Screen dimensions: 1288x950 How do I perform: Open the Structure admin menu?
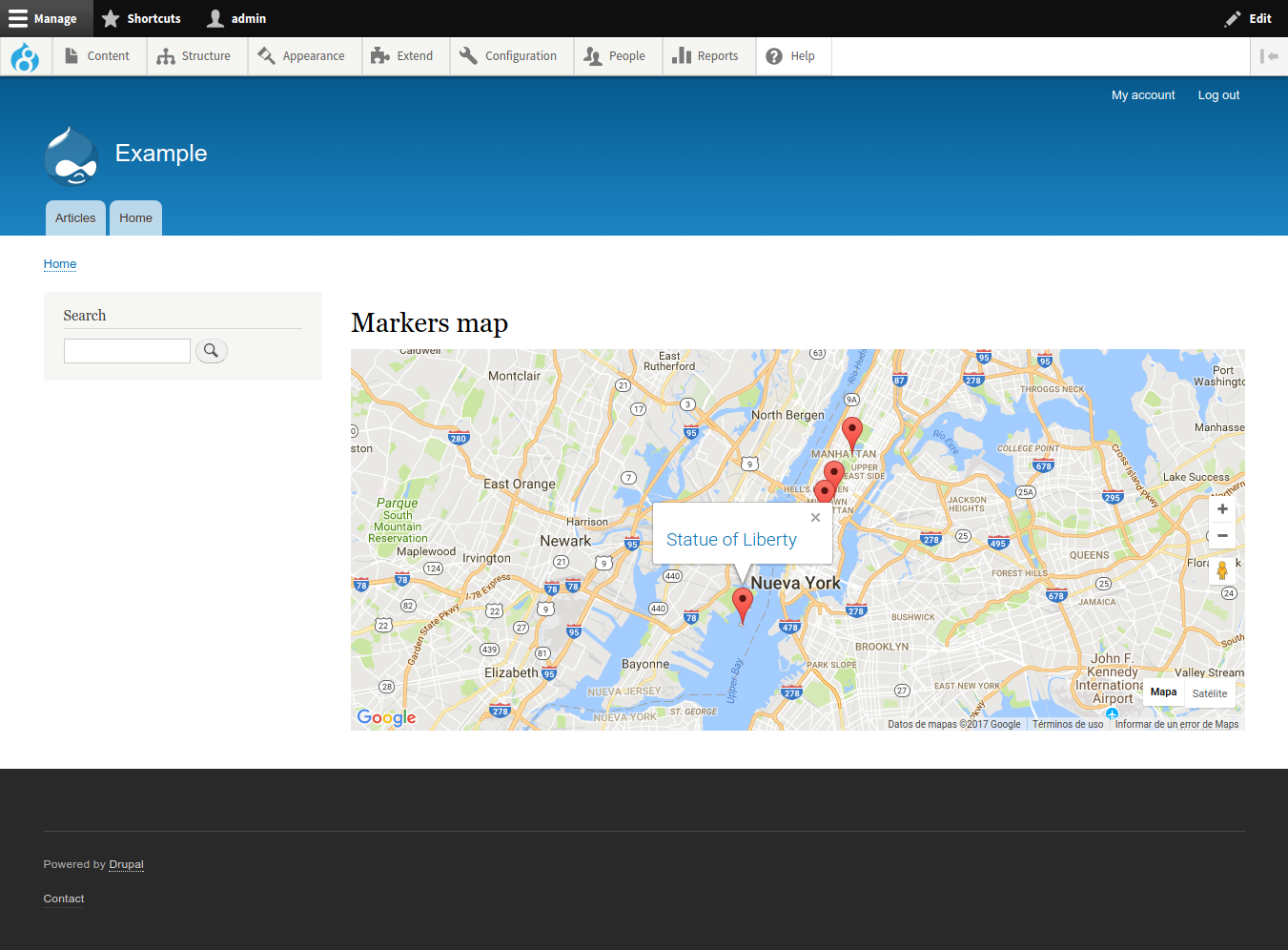tap(194, 56)
